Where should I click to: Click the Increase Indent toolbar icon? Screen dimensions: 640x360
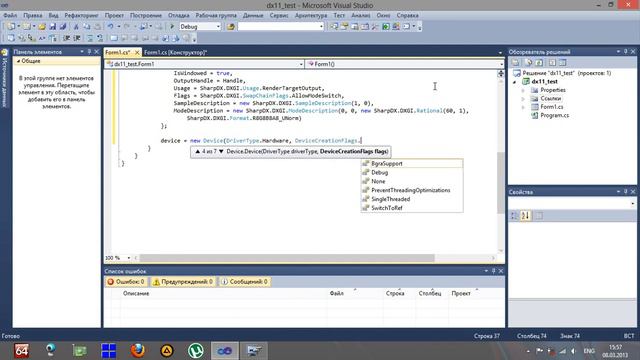tap(77, 38)
